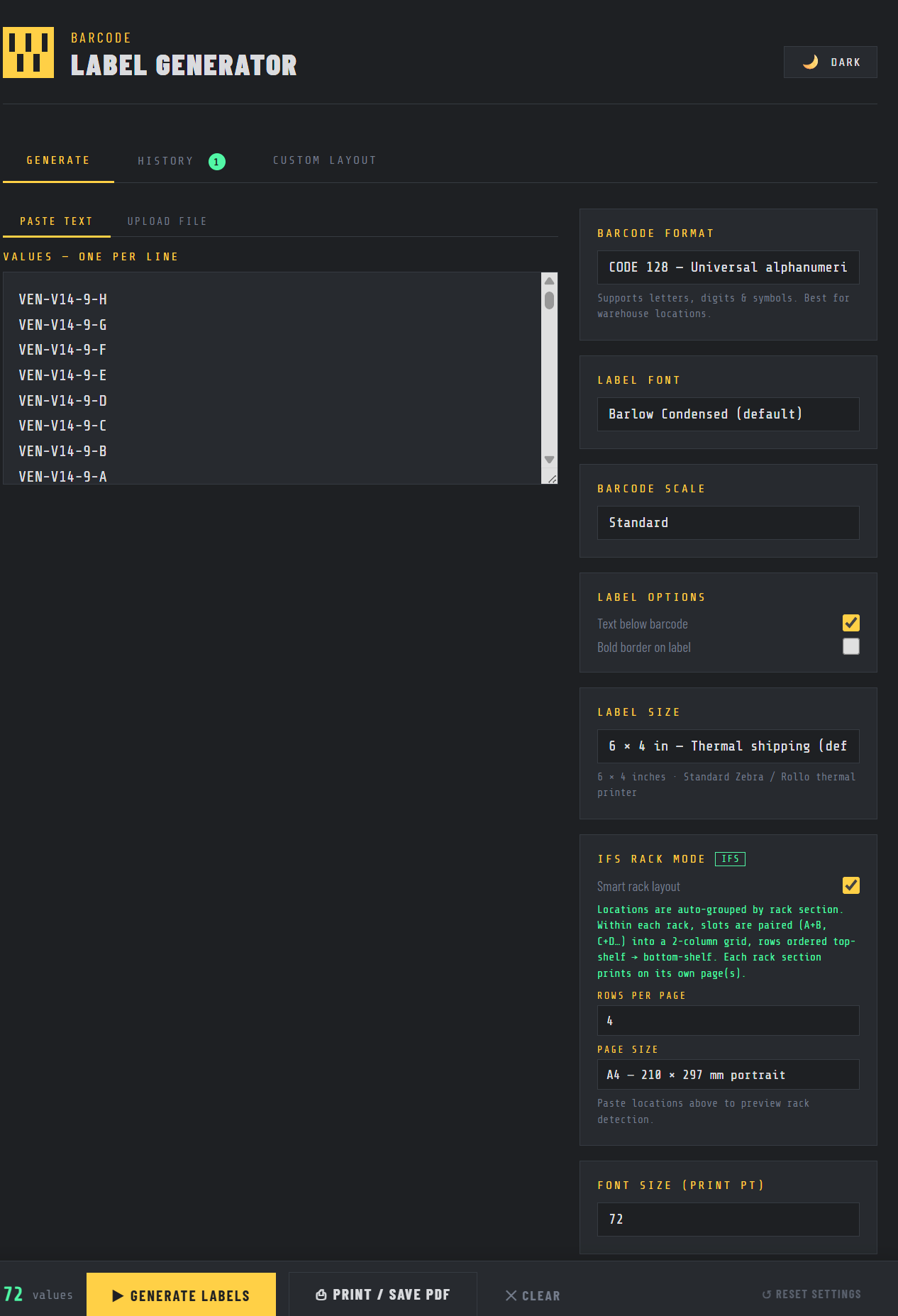Click the green IFS badge
This screenshot has height=1316, width=898.
pyautogui.click(x=730, y=859)
